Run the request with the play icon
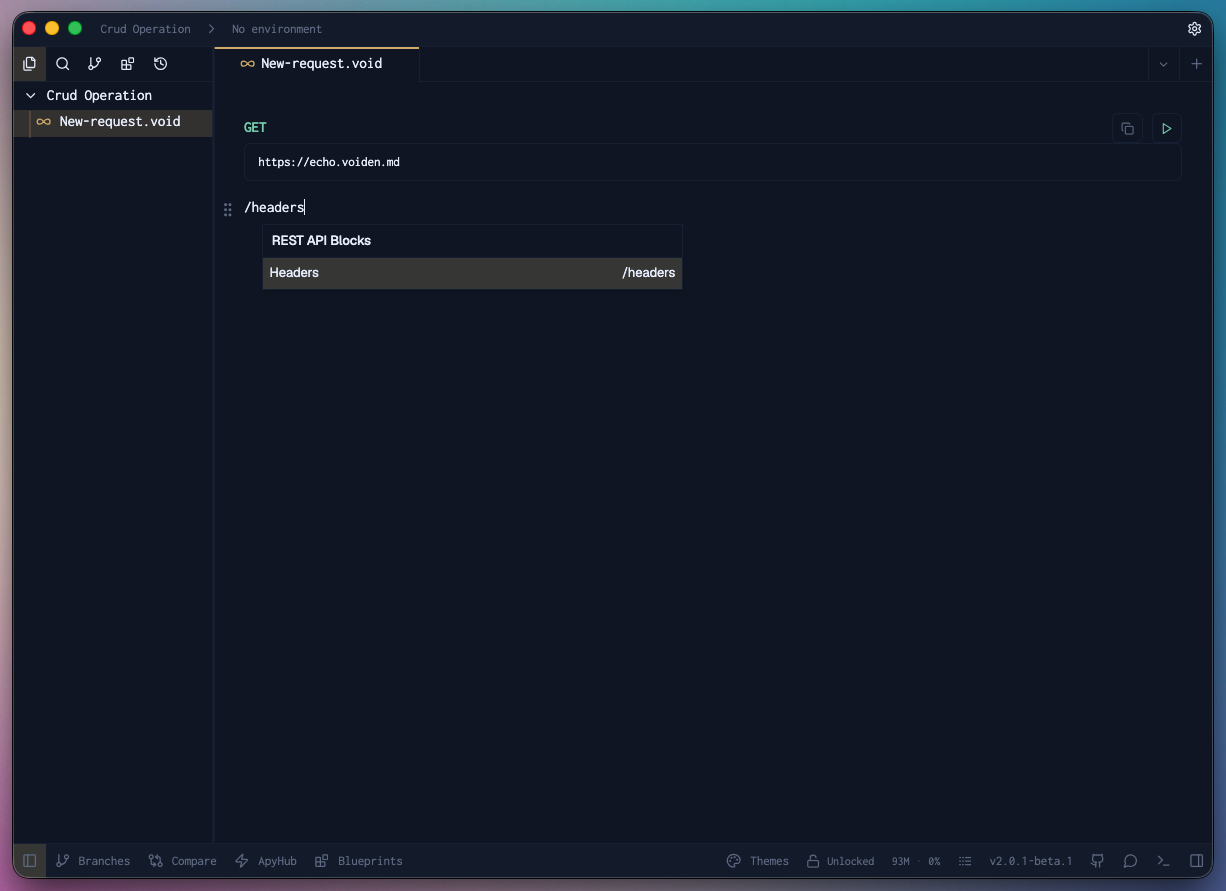This screenshot has height=891, width=1226. [1166, 128]
